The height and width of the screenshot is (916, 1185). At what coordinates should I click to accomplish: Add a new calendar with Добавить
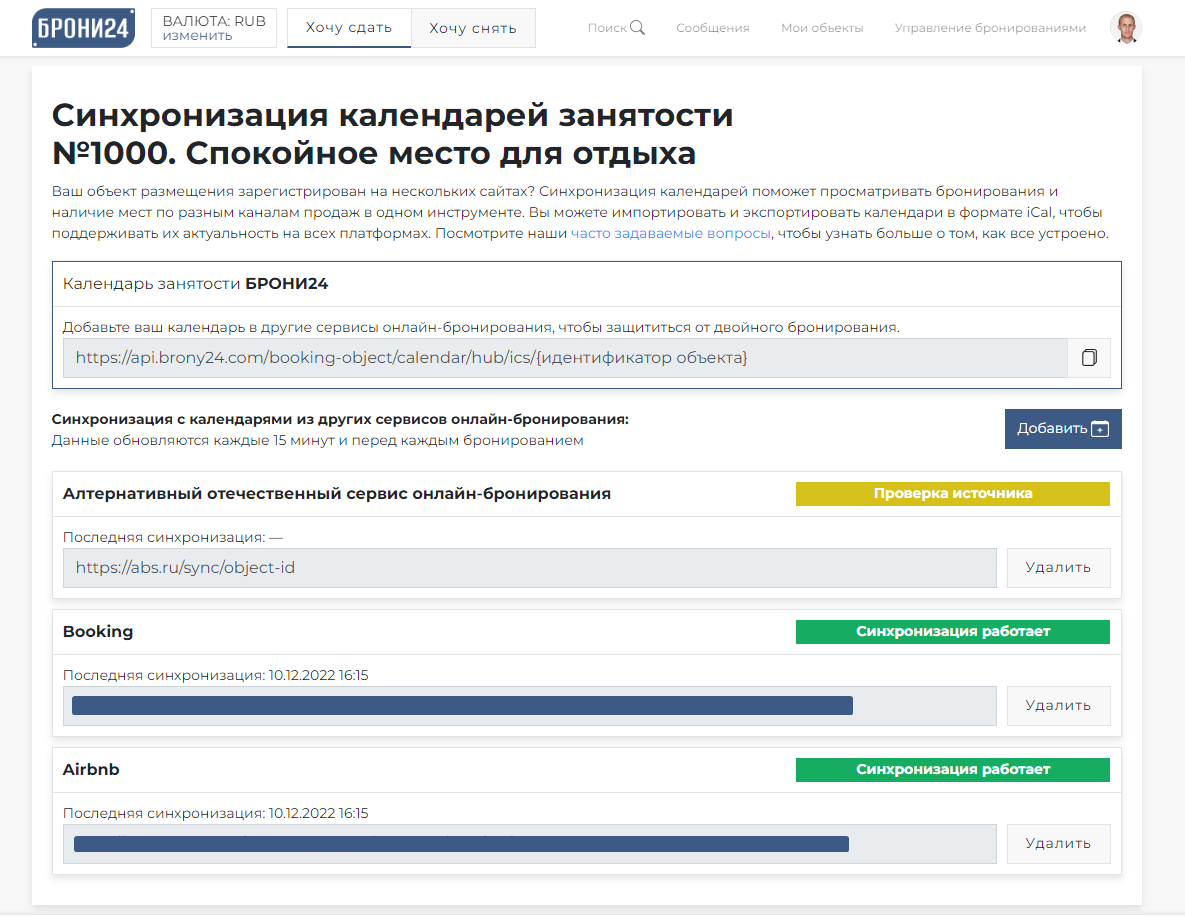1063,429
